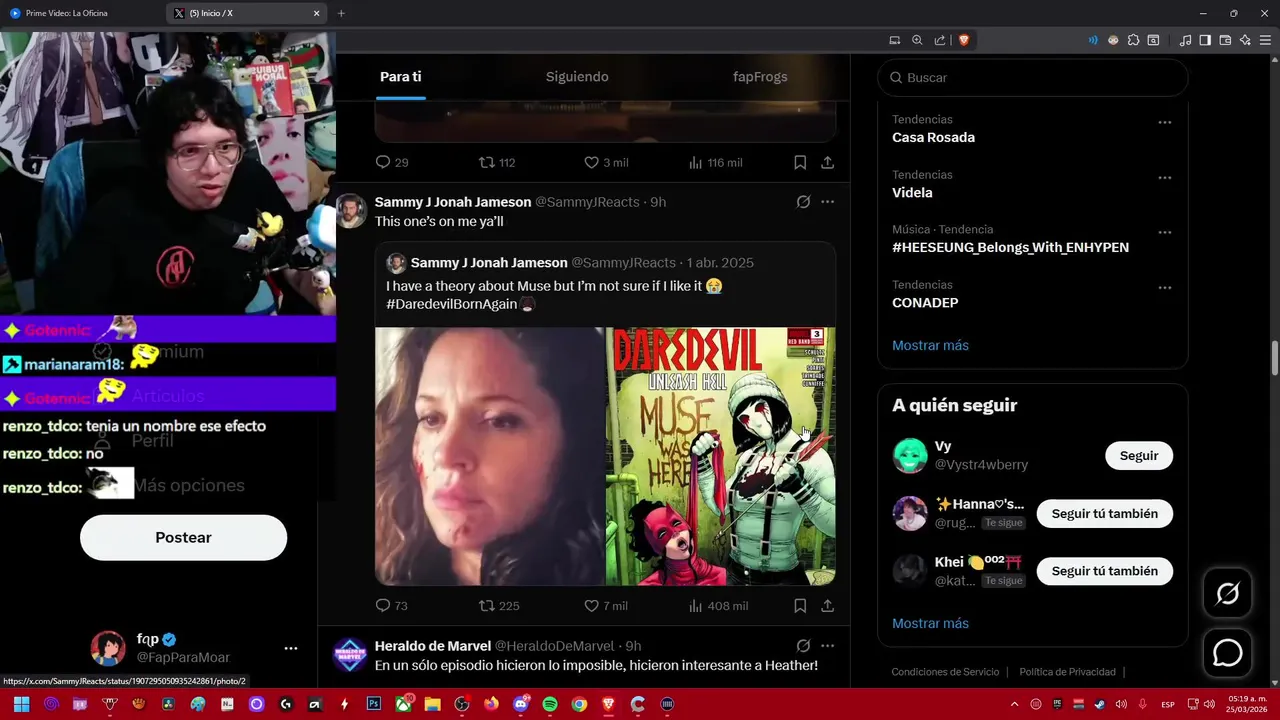Open Condiciones de Servicio link
Viewport: 1280px width, 720px height.
(945, 672)
